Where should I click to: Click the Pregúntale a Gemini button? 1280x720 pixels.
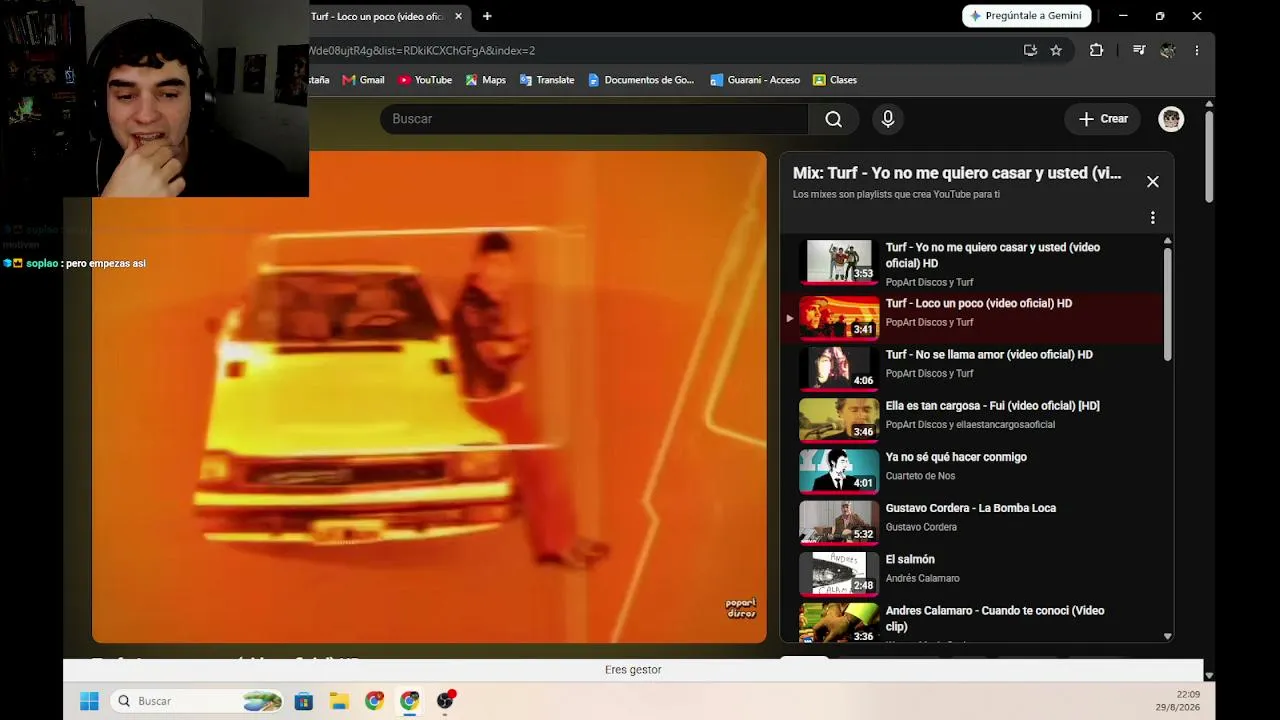(x=1028, y=16)
